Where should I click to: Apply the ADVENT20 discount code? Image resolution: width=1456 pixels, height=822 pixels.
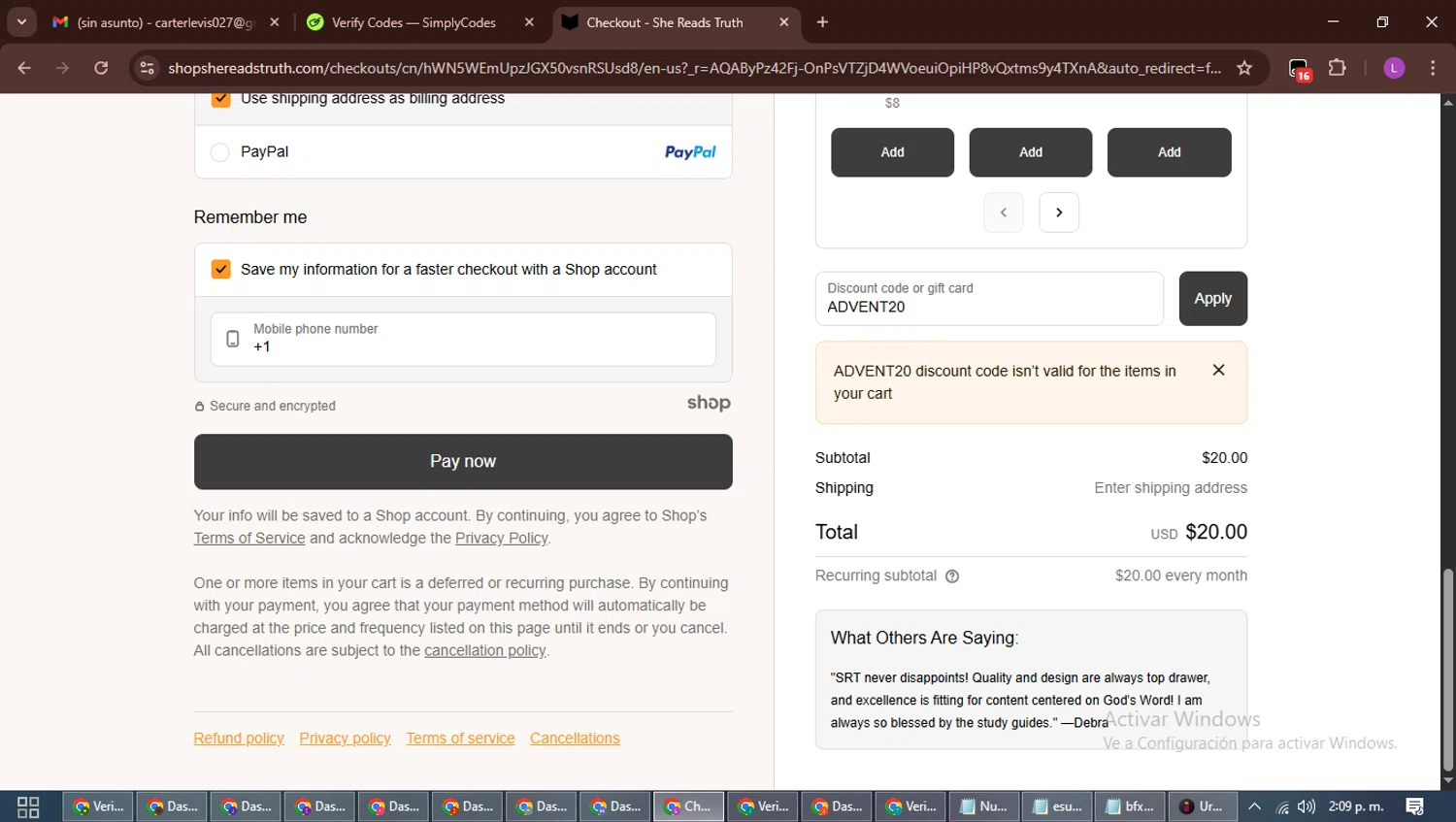pos(1213,299)
